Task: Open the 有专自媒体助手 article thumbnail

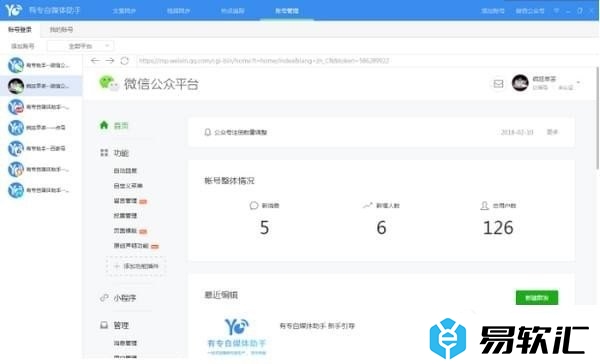Action: [x=236, y=336]
